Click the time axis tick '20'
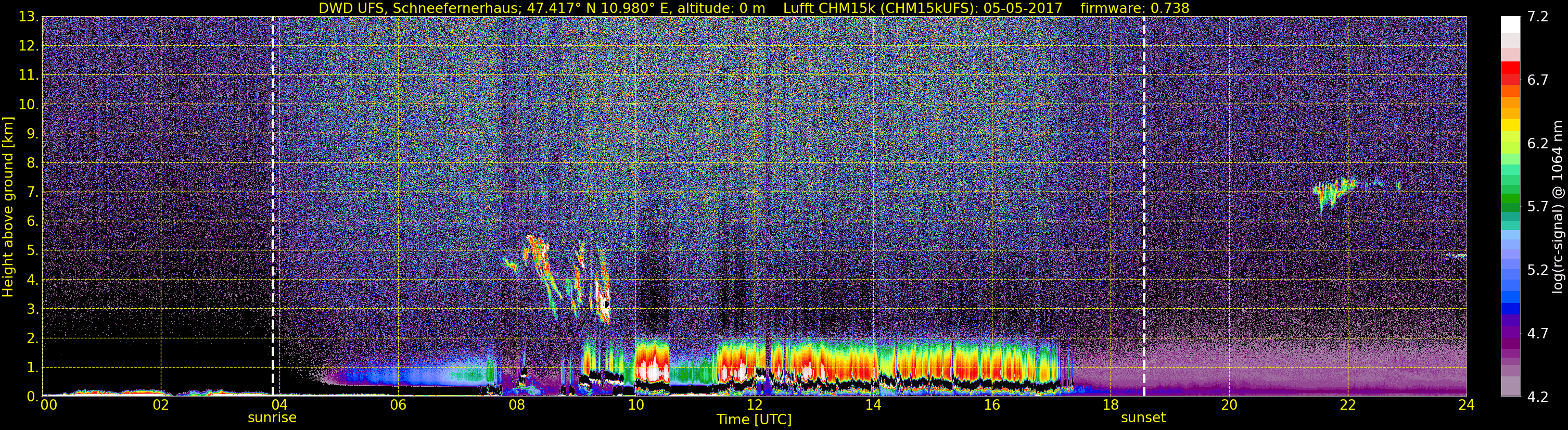Image resolution: width=1568 pixels, height=430 pixels. (1229, 405)
